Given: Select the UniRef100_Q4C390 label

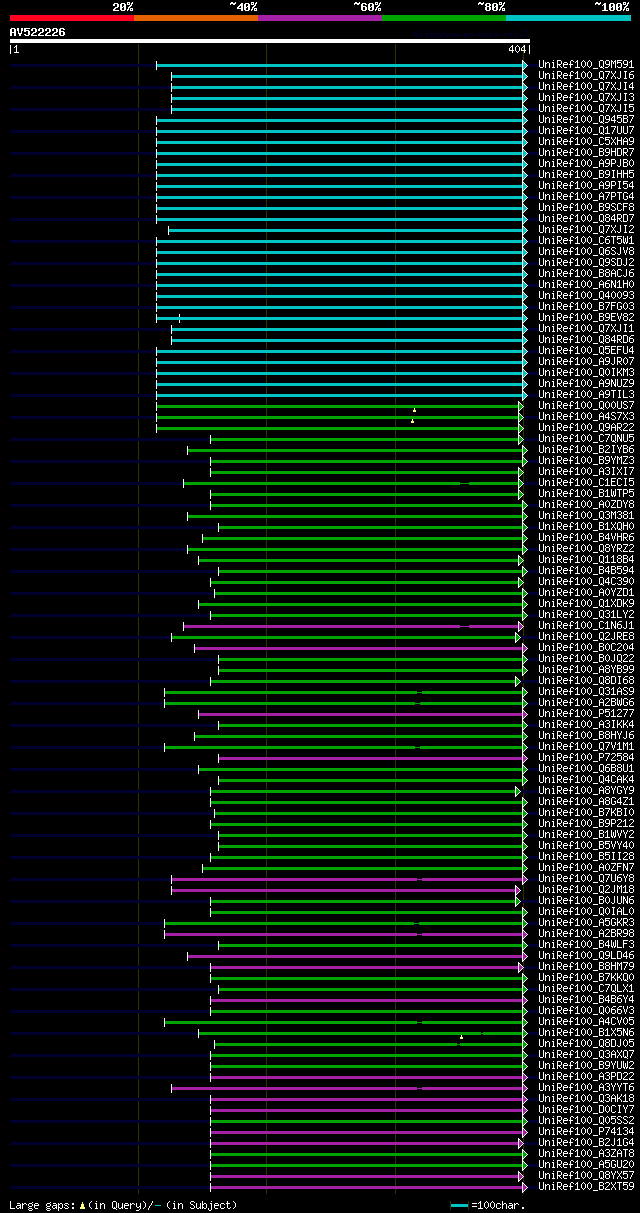Looking at the screenshot, I should 586,582.
